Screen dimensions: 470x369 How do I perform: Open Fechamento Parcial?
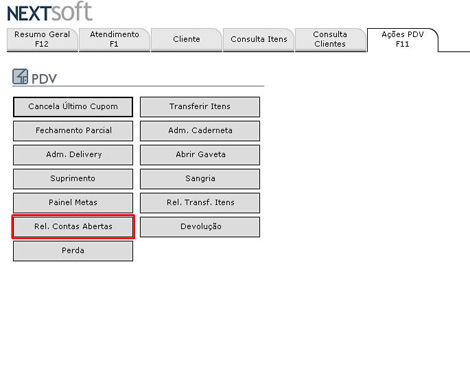click(73, 131)
